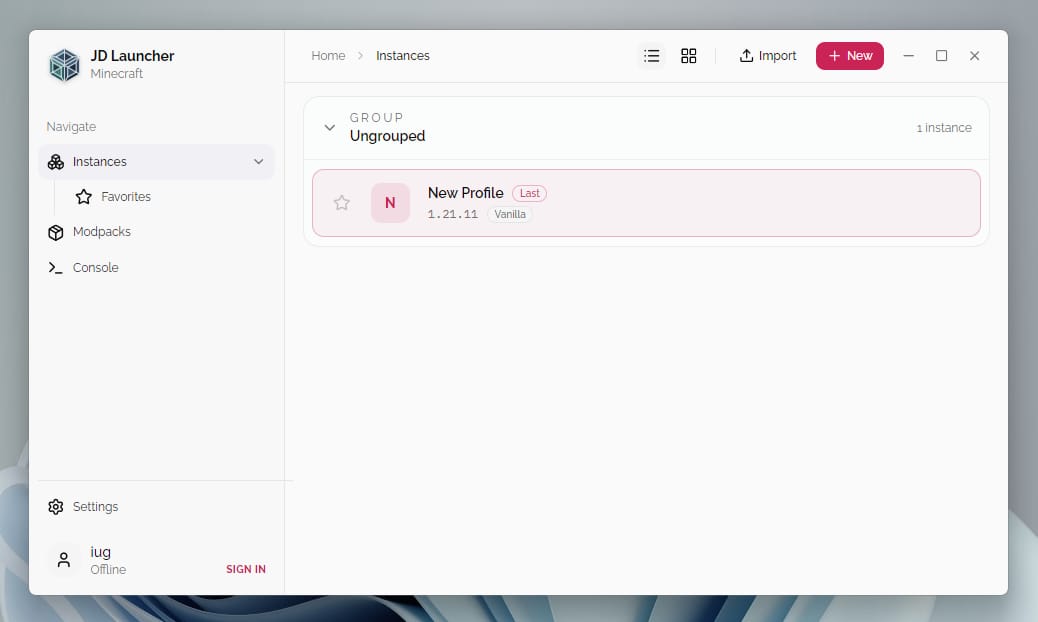
Task: Click the Last badge
Action: pyautogui.click(x=529, y=193)
